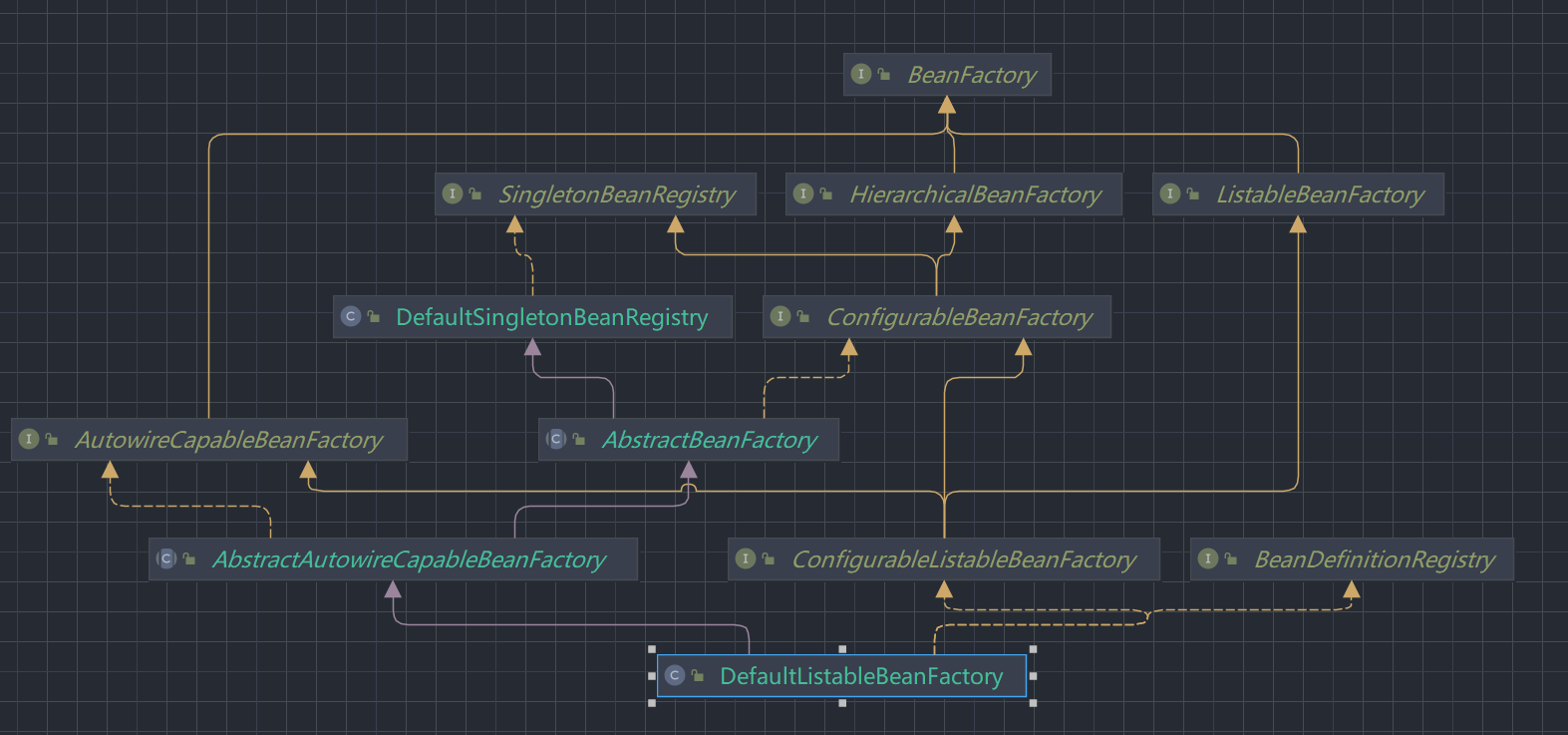Click the DefaultListableBeanFactory class icon
The width and height of the screenshot is (1568, 735).
(x=675, y=675)
